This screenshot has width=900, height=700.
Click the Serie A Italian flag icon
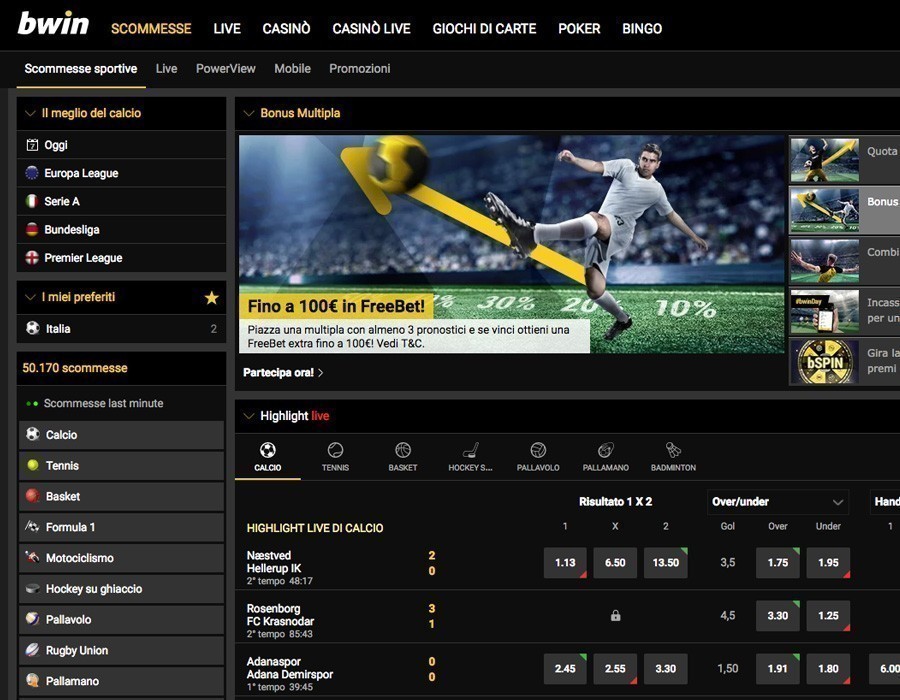click(x=32, y=201)
